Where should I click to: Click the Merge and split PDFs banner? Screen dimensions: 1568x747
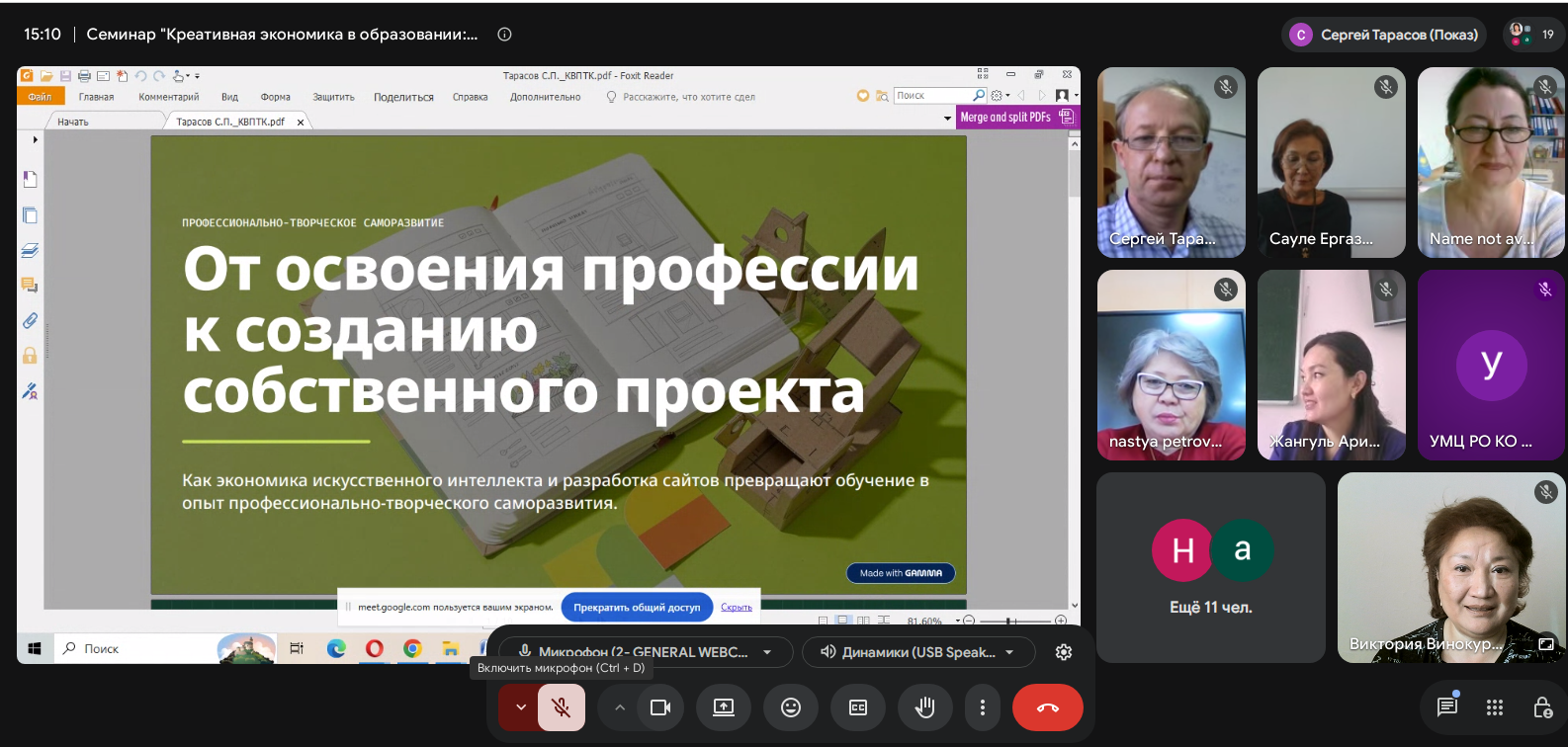(x=1017, y=117)
